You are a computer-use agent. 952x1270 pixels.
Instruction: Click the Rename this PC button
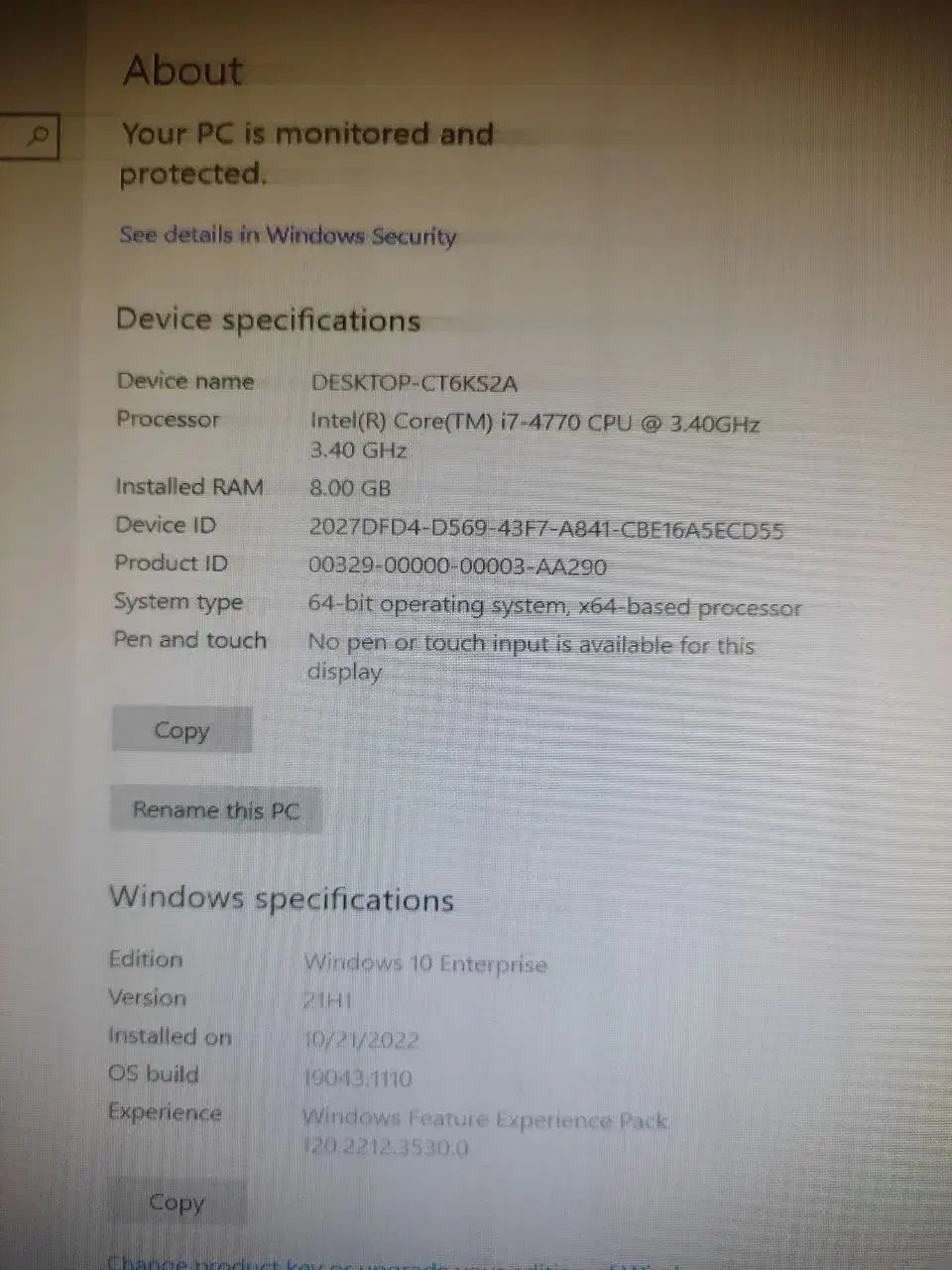pyautogui.click(x=216, y=810)
